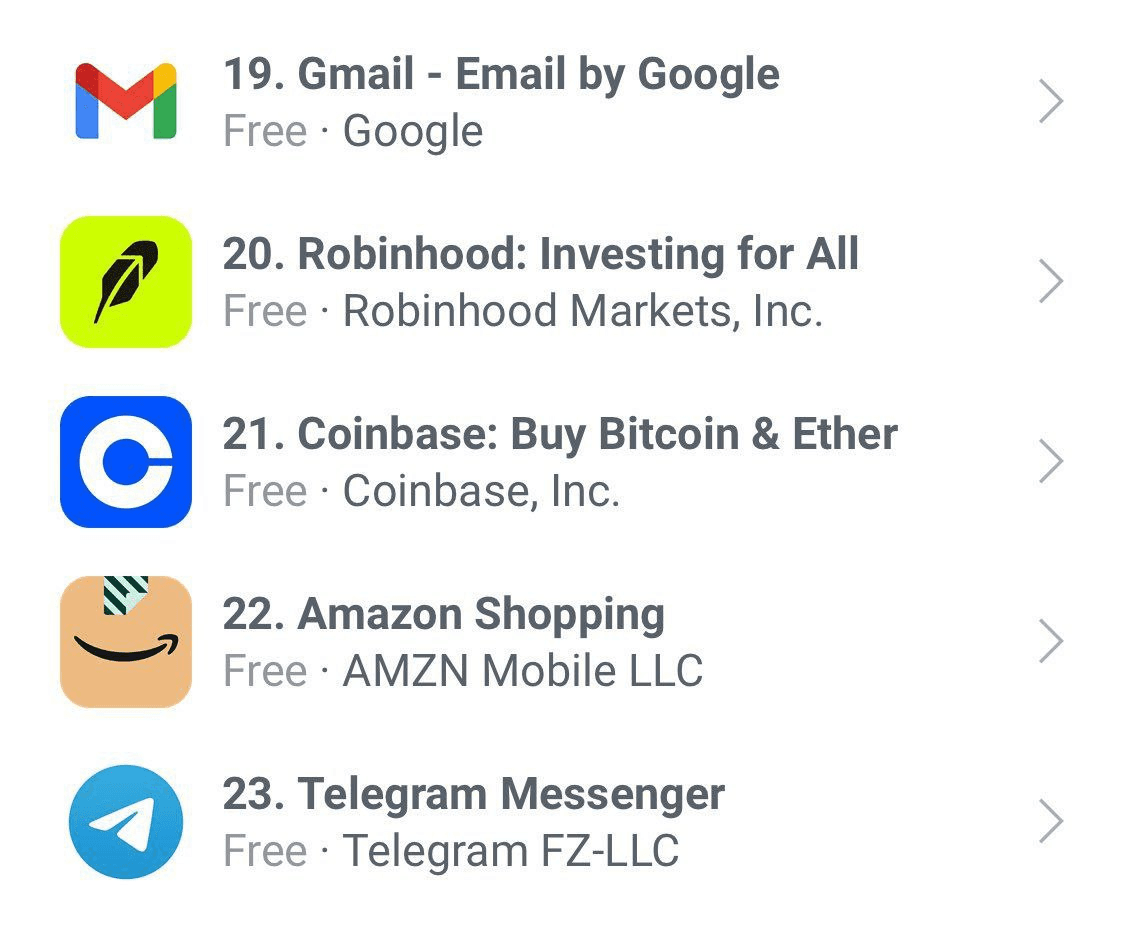
Task: Select 'Free · Robinhood Markets, Inc.' subtitle
Action: (523, 311)
